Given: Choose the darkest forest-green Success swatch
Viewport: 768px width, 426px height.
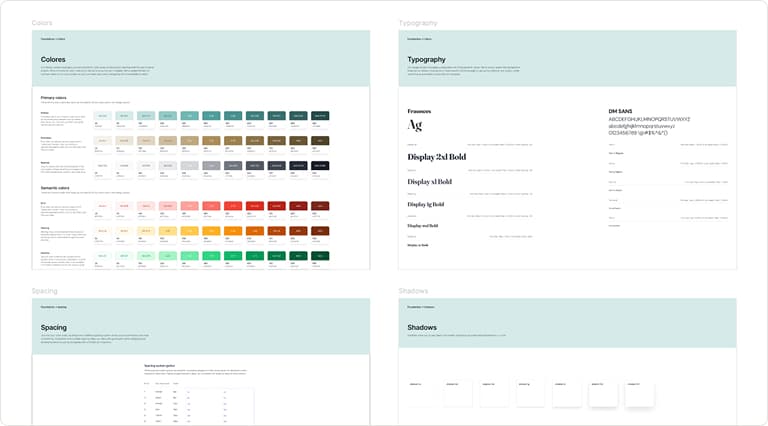Looking at the screenshot, I should (x=320, y=256).
